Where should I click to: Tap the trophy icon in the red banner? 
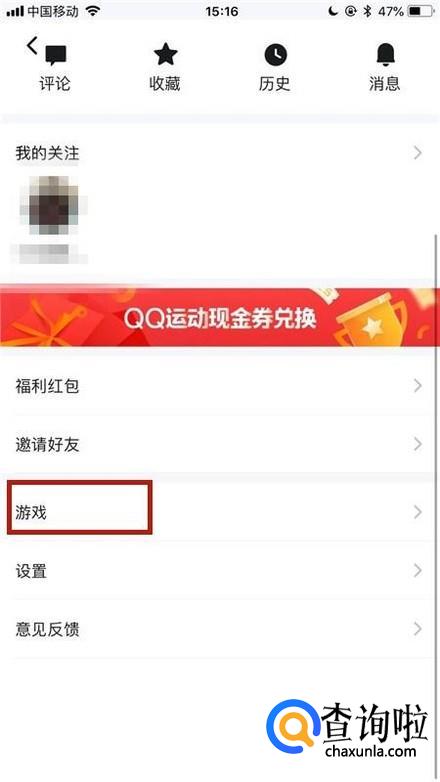tap(370, 320)
